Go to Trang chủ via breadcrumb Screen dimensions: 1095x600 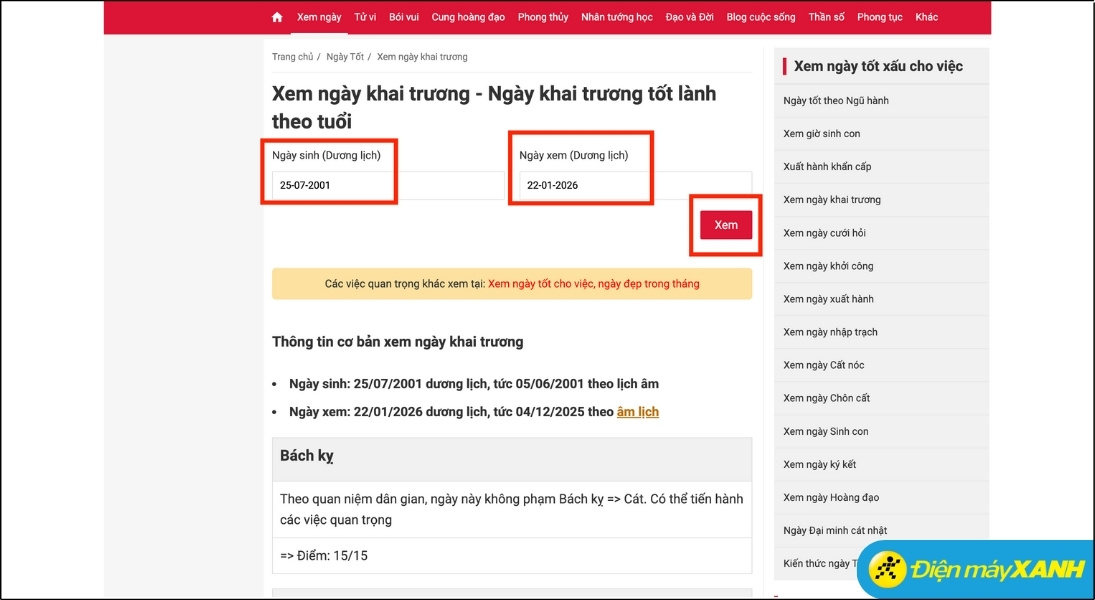[x=293, y=57]
